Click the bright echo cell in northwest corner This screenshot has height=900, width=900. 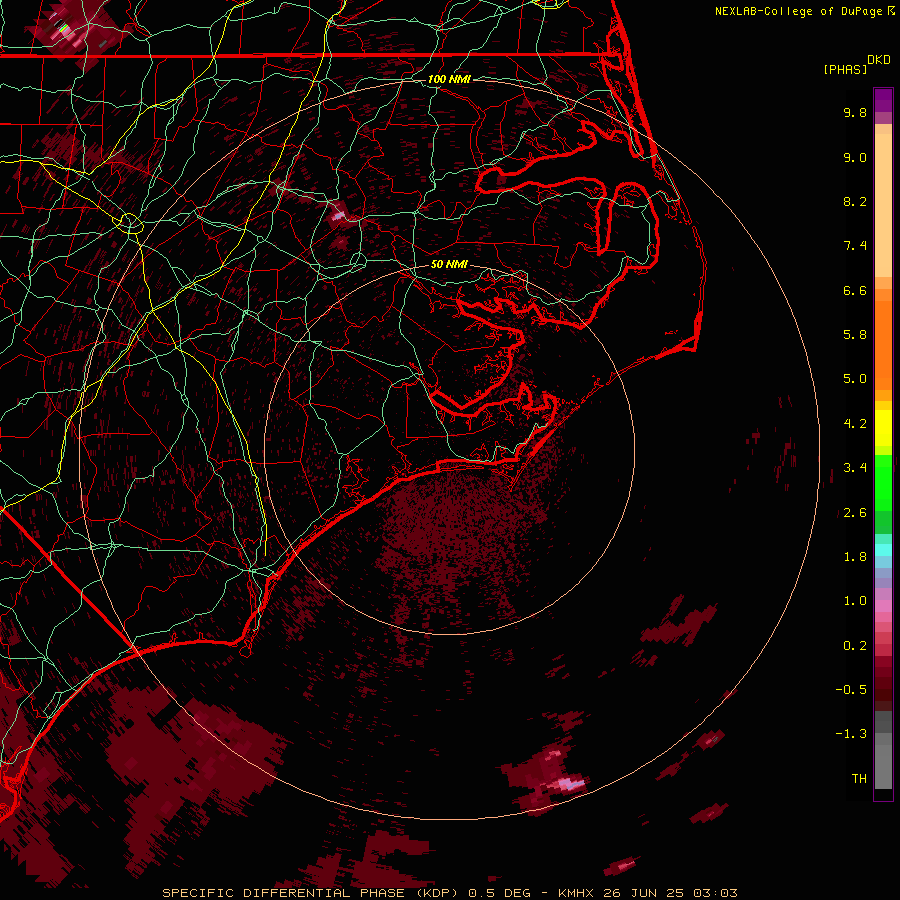66,30
